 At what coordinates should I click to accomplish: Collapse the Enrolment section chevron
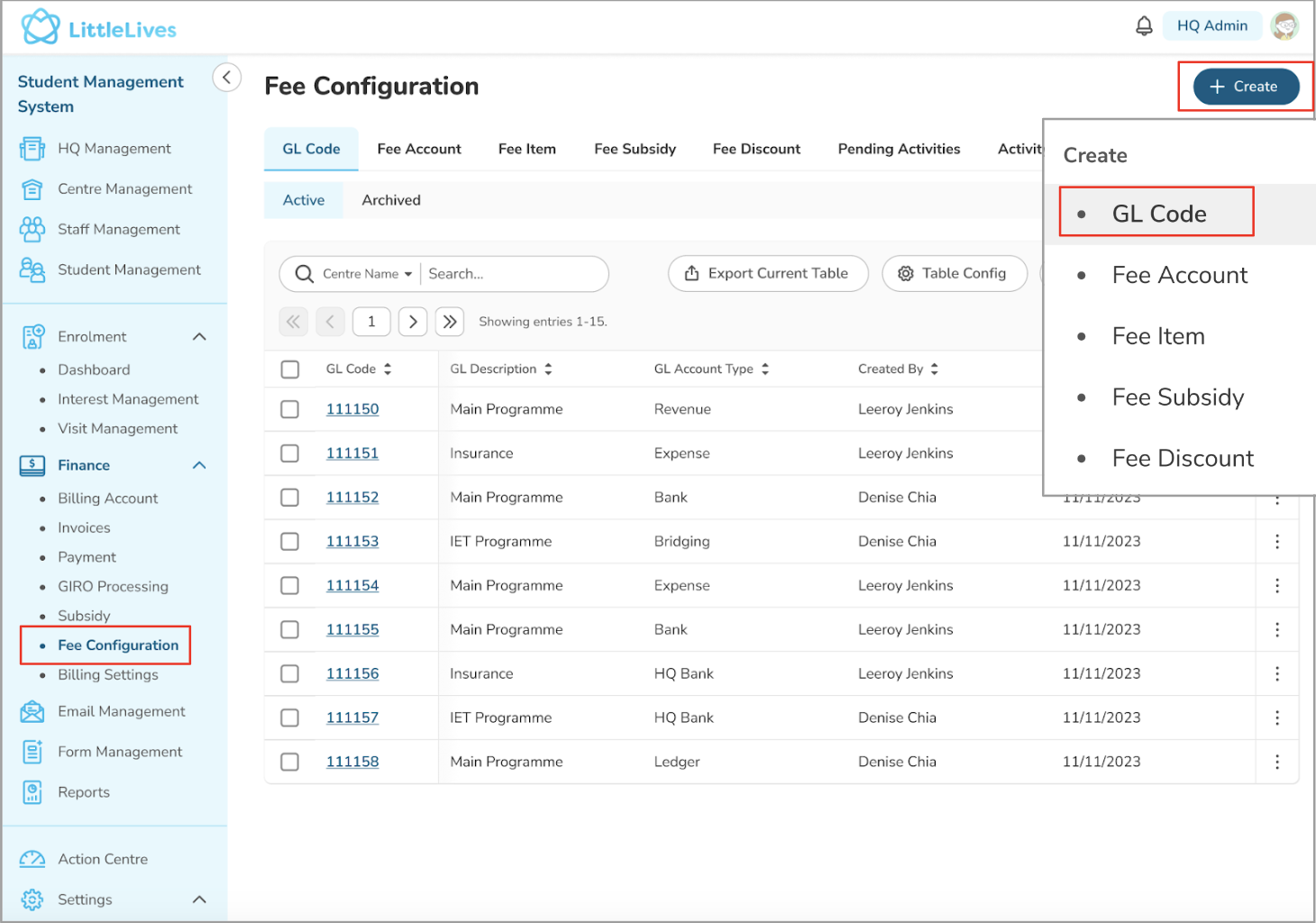coord(199,337)
